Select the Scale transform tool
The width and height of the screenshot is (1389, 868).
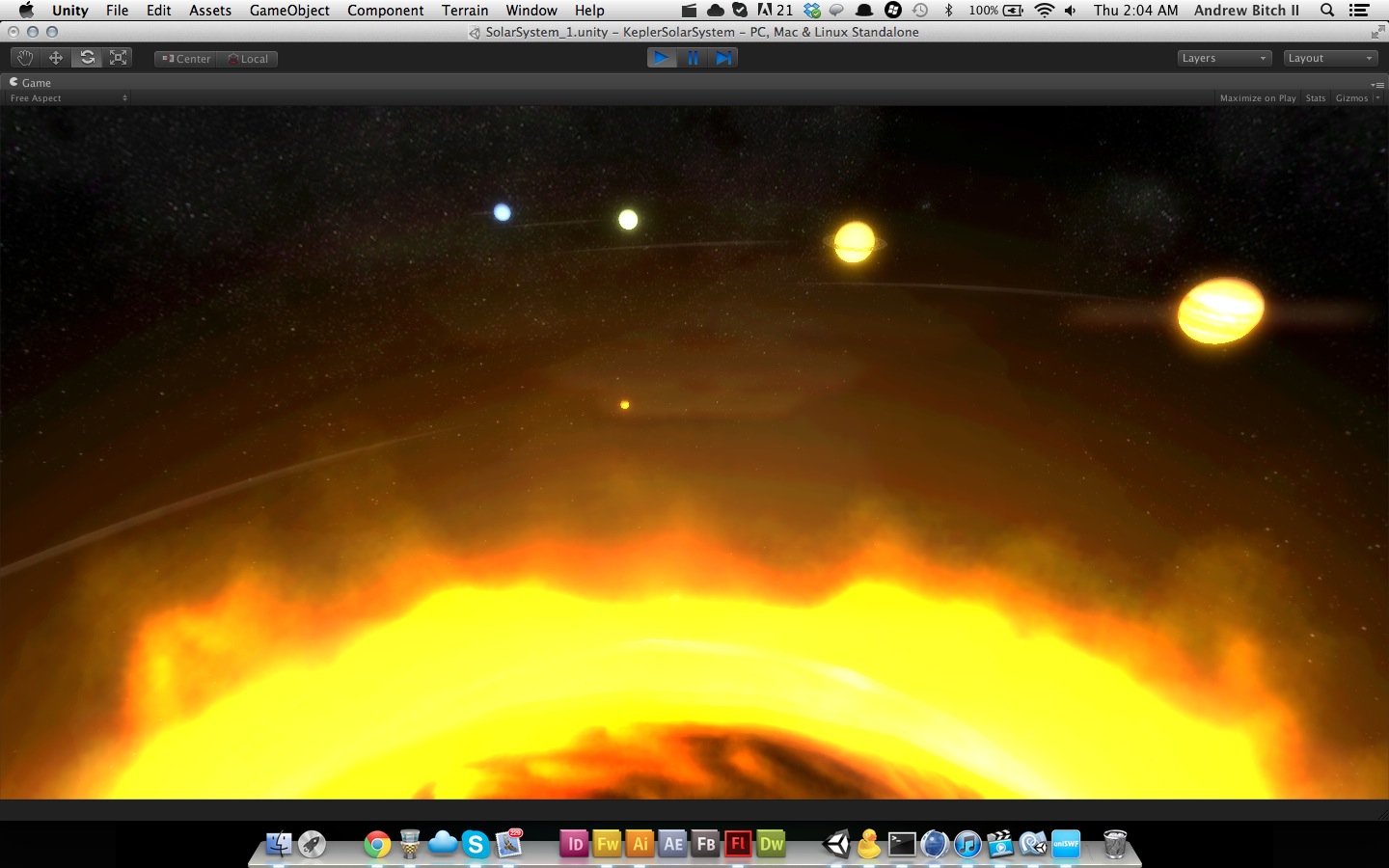(x=118, y=58)
